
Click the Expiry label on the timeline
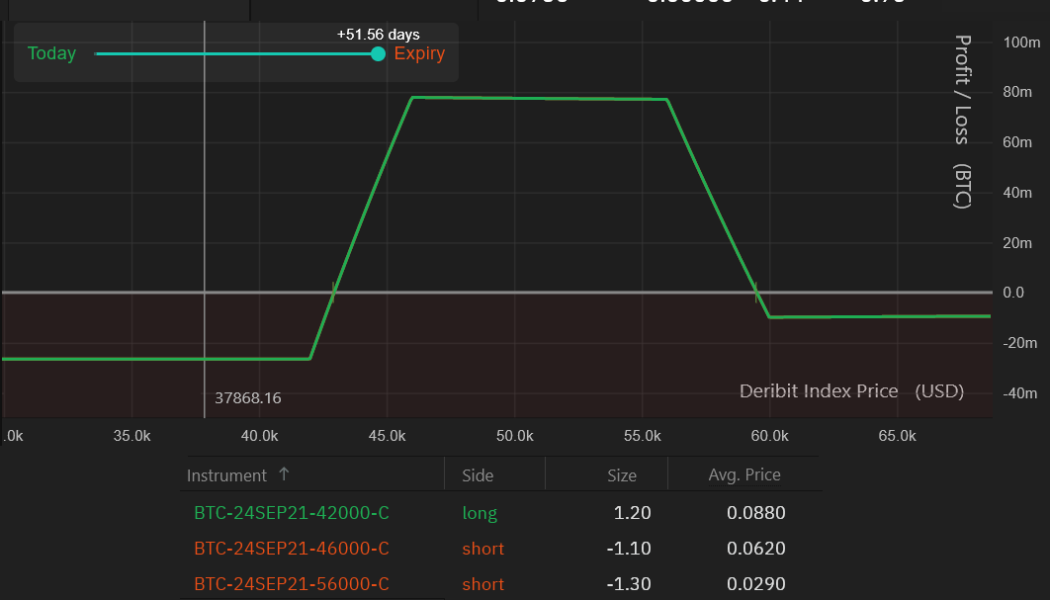click(x=419, y=54)
